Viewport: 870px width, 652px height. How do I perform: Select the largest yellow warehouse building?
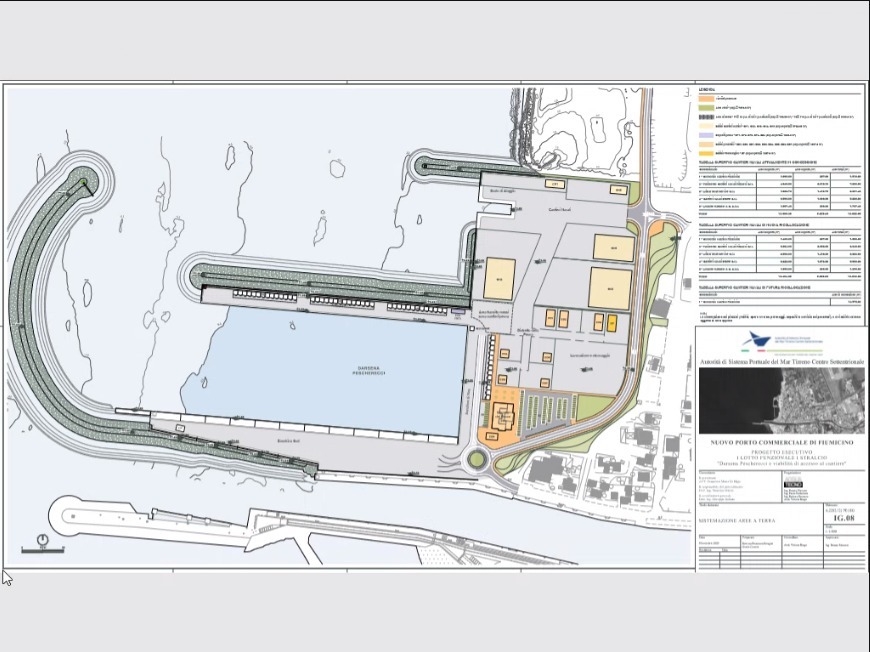click(610, 288)
